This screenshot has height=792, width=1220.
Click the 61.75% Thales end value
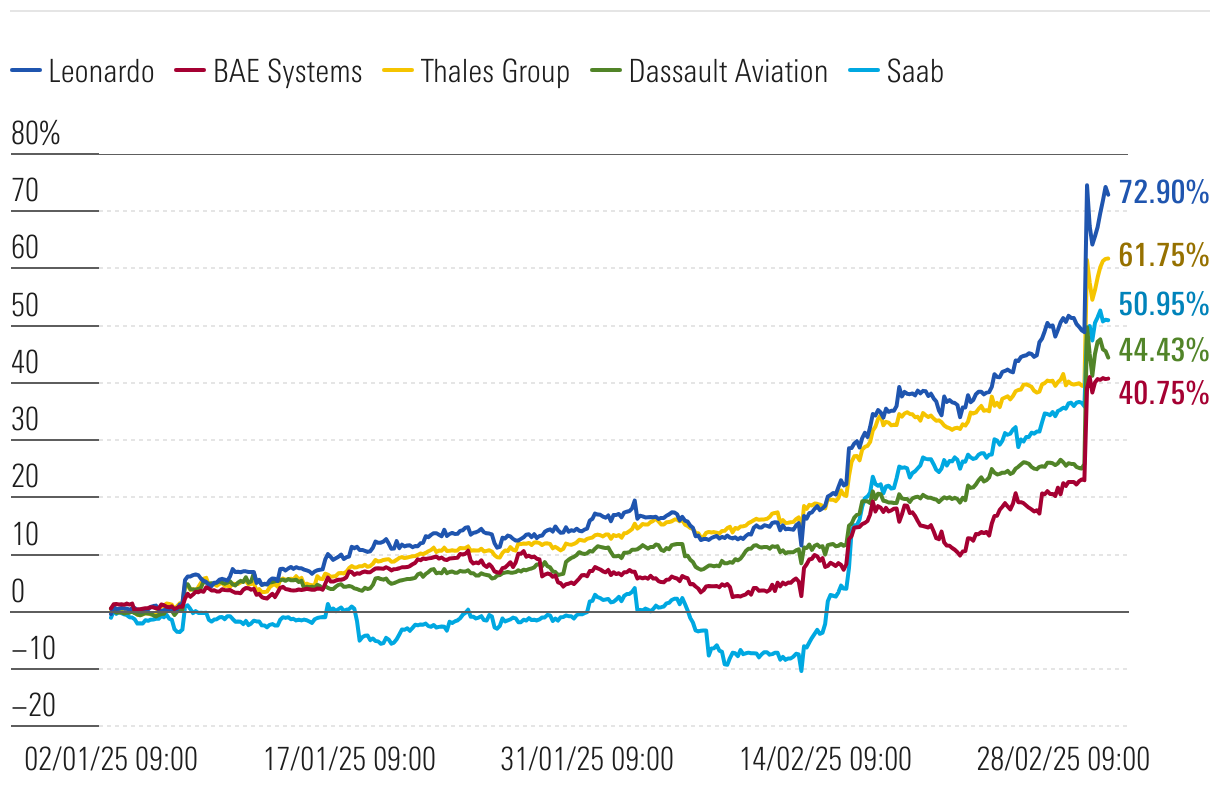click(1163, 255)
